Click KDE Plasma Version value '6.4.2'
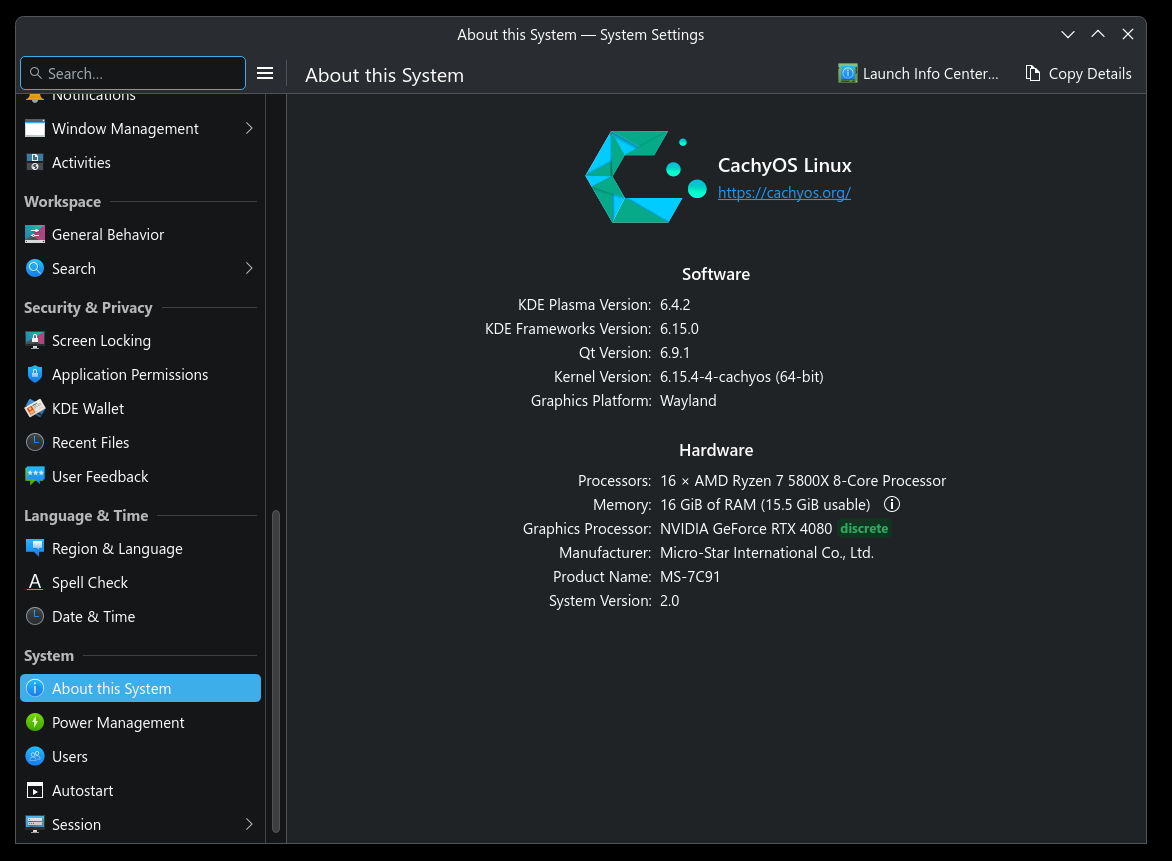Screen dimensions: 1172x861 pyautogui.click(x=675, y=305)
